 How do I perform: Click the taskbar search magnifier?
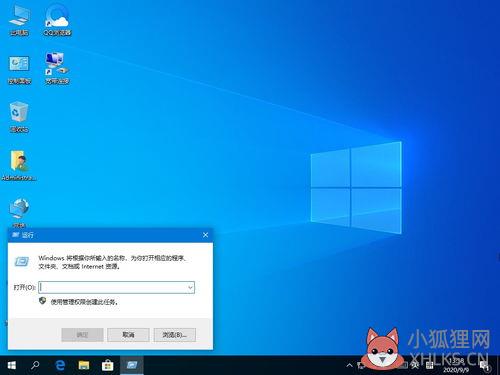pyautogui.click(x=35, y=366)
